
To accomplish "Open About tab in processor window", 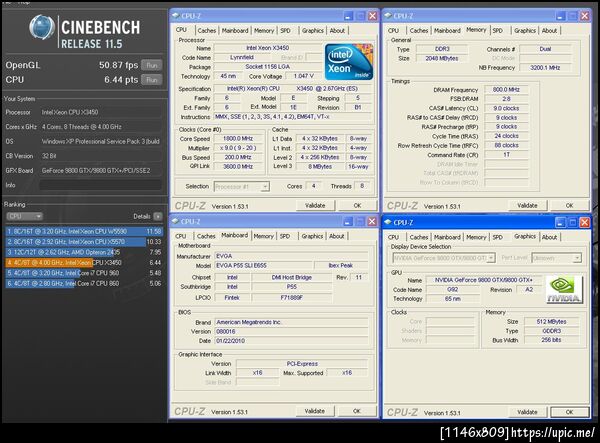I will coord(337,30).
